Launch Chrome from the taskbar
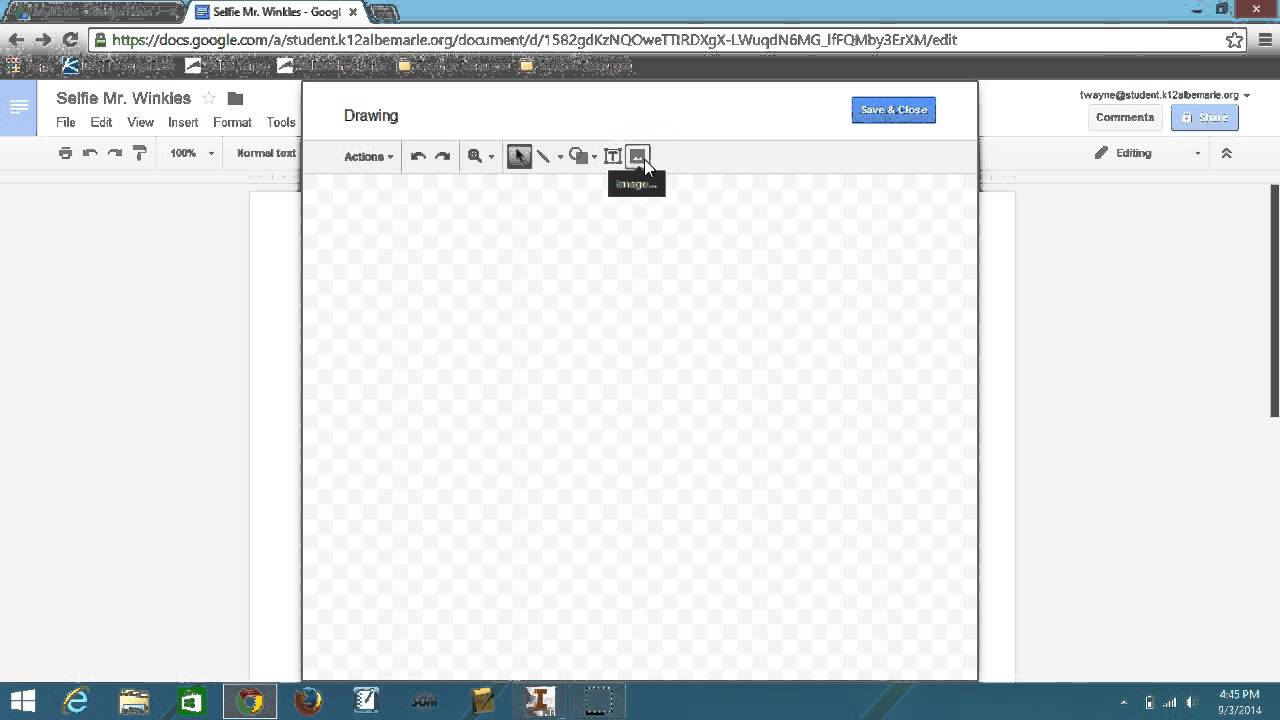The image size is (1280, 720). [x=249, y=700]
